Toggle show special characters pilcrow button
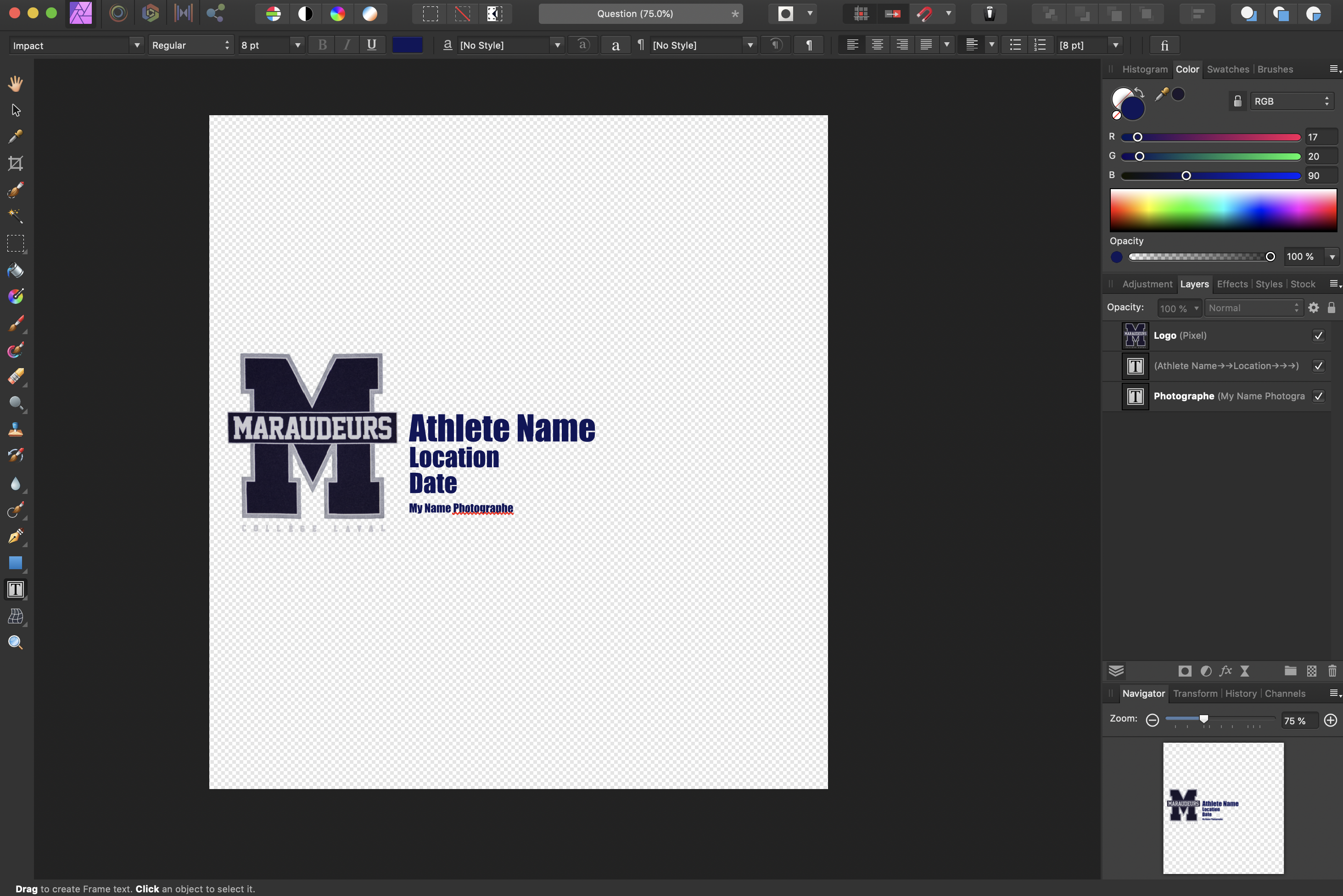This screenshot has height=896, width=1343. pyautogui.click(x=809, y=45)
